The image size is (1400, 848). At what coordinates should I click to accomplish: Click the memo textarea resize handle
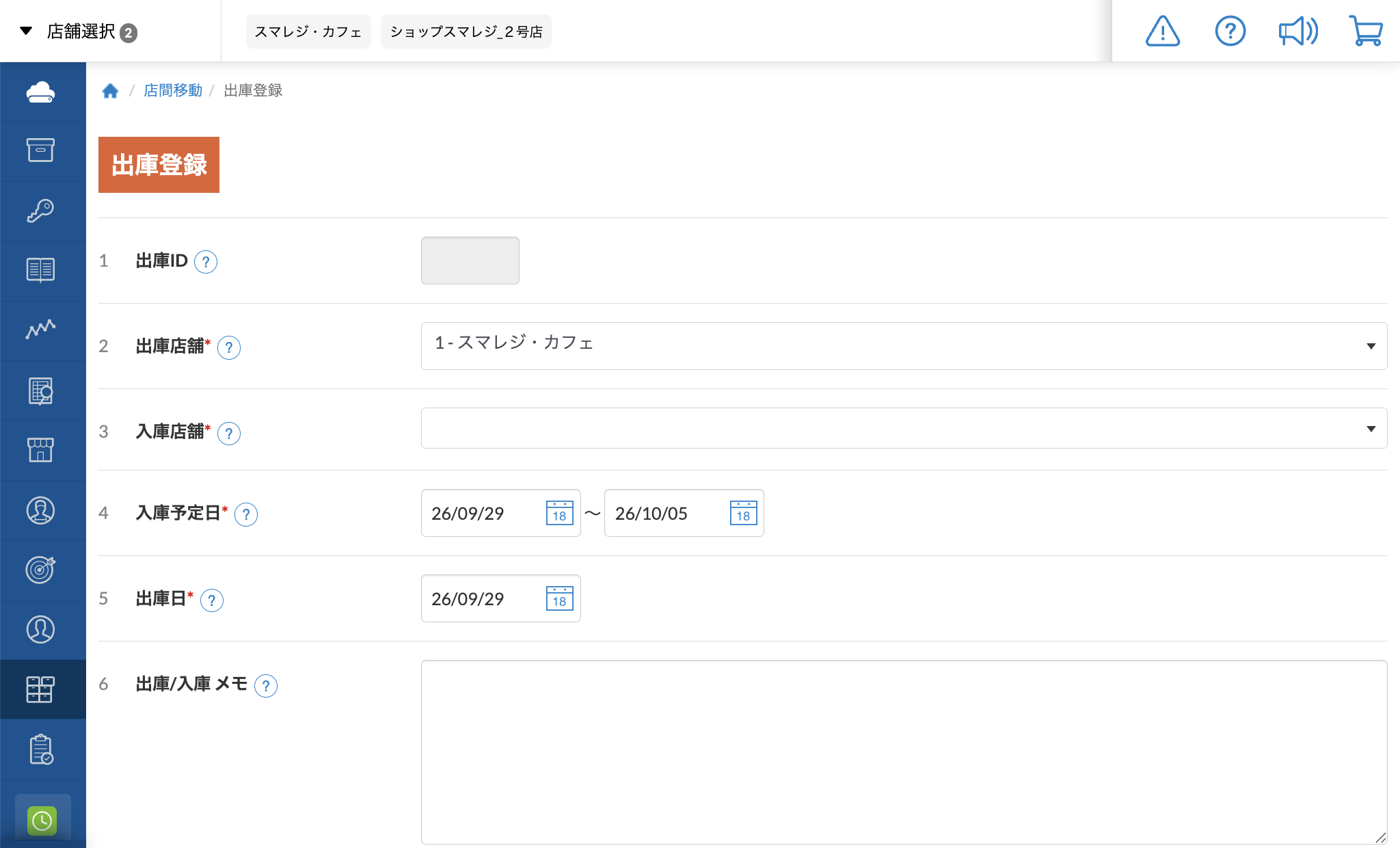coord(1381,838)
